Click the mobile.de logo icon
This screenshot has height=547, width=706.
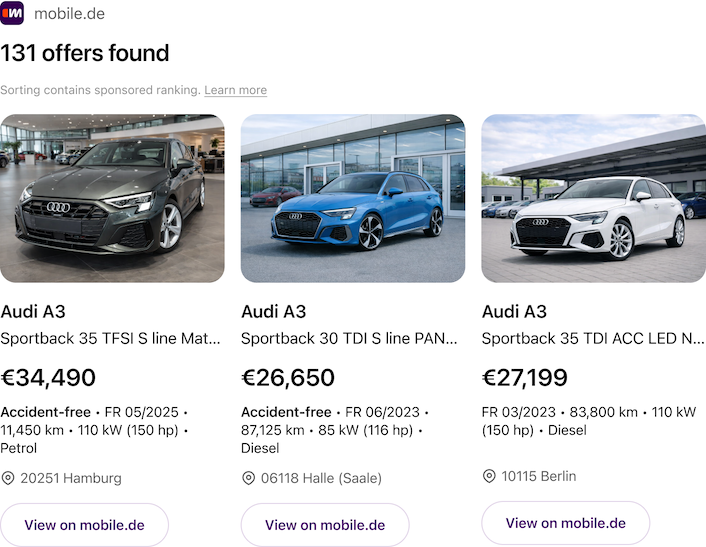[x=12, y=14]
